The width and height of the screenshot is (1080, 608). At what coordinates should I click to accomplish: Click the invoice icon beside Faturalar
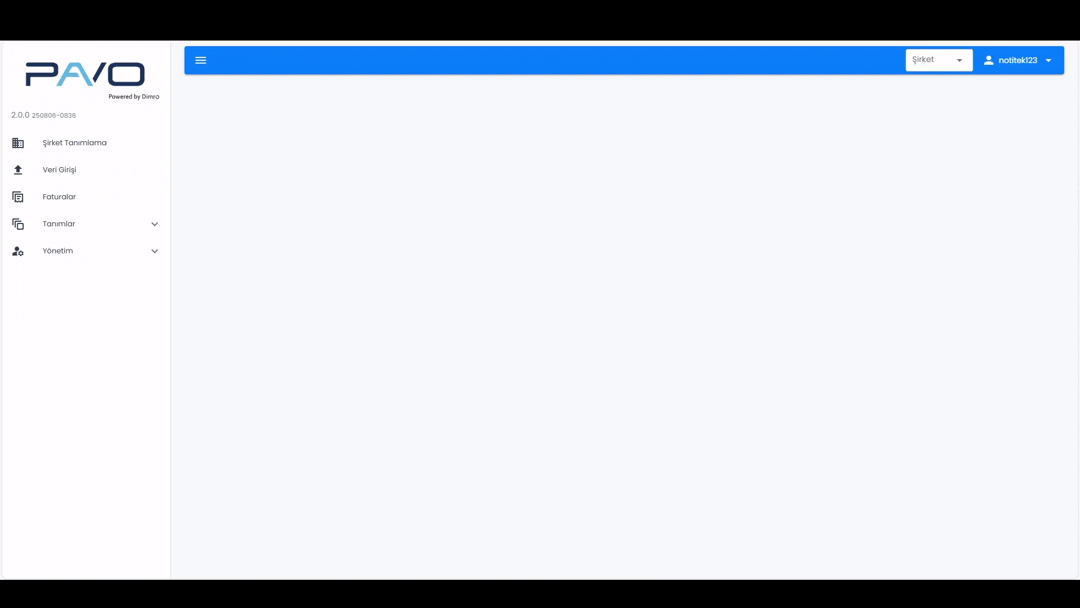[18, 197]
